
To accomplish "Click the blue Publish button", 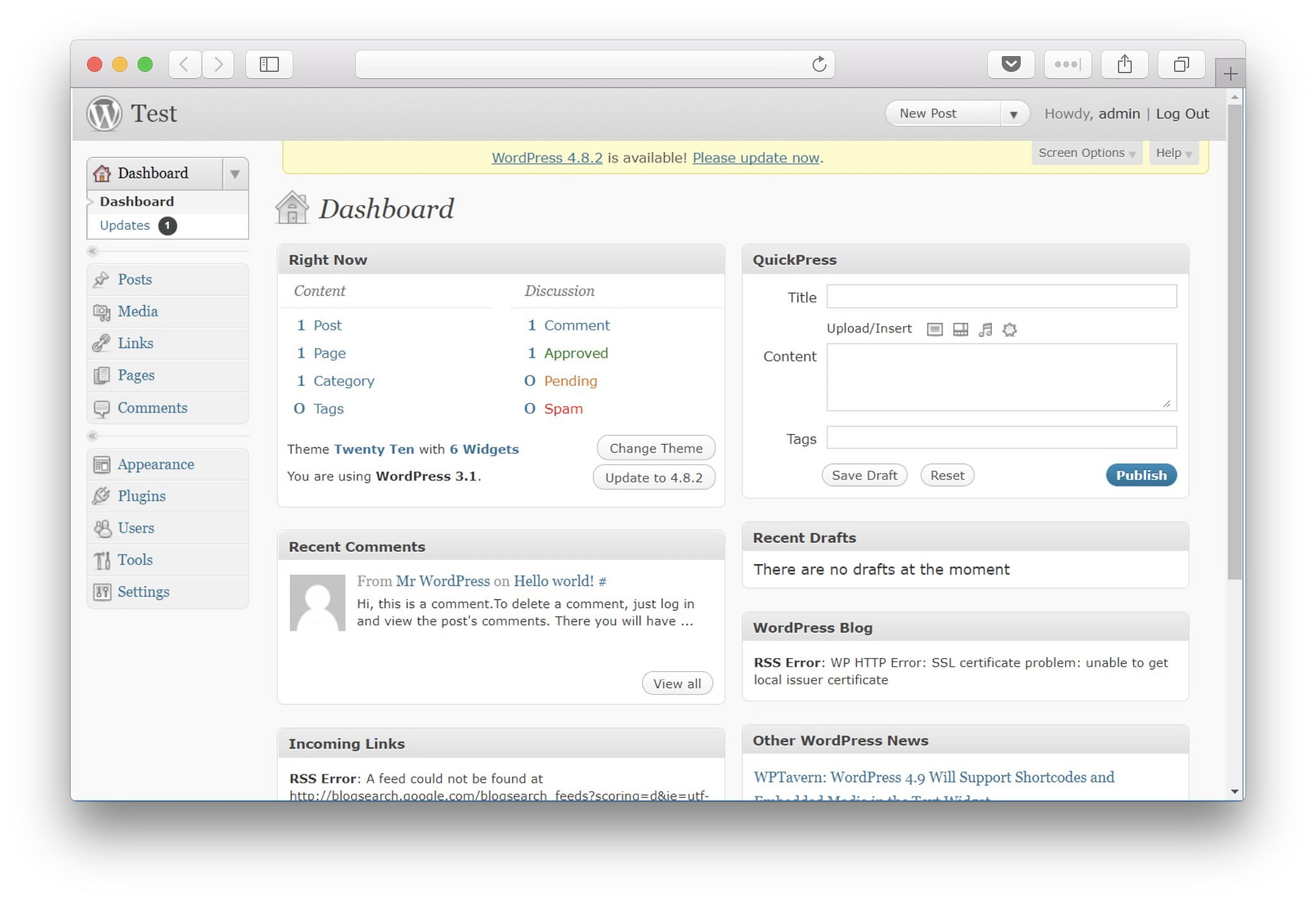I will tap(1141, 476).
